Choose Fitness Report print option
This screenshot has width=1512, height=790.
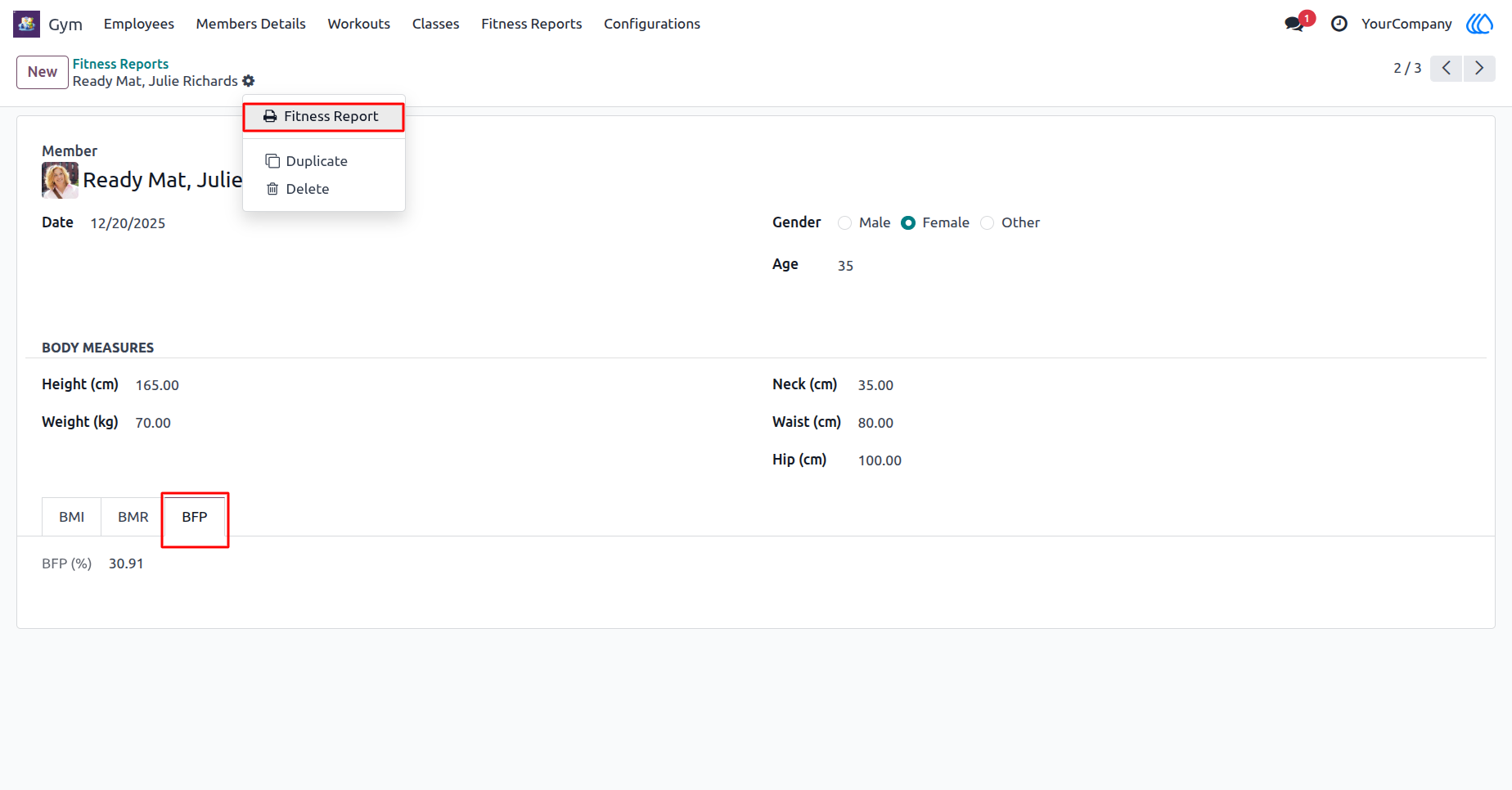click(324, 117)
